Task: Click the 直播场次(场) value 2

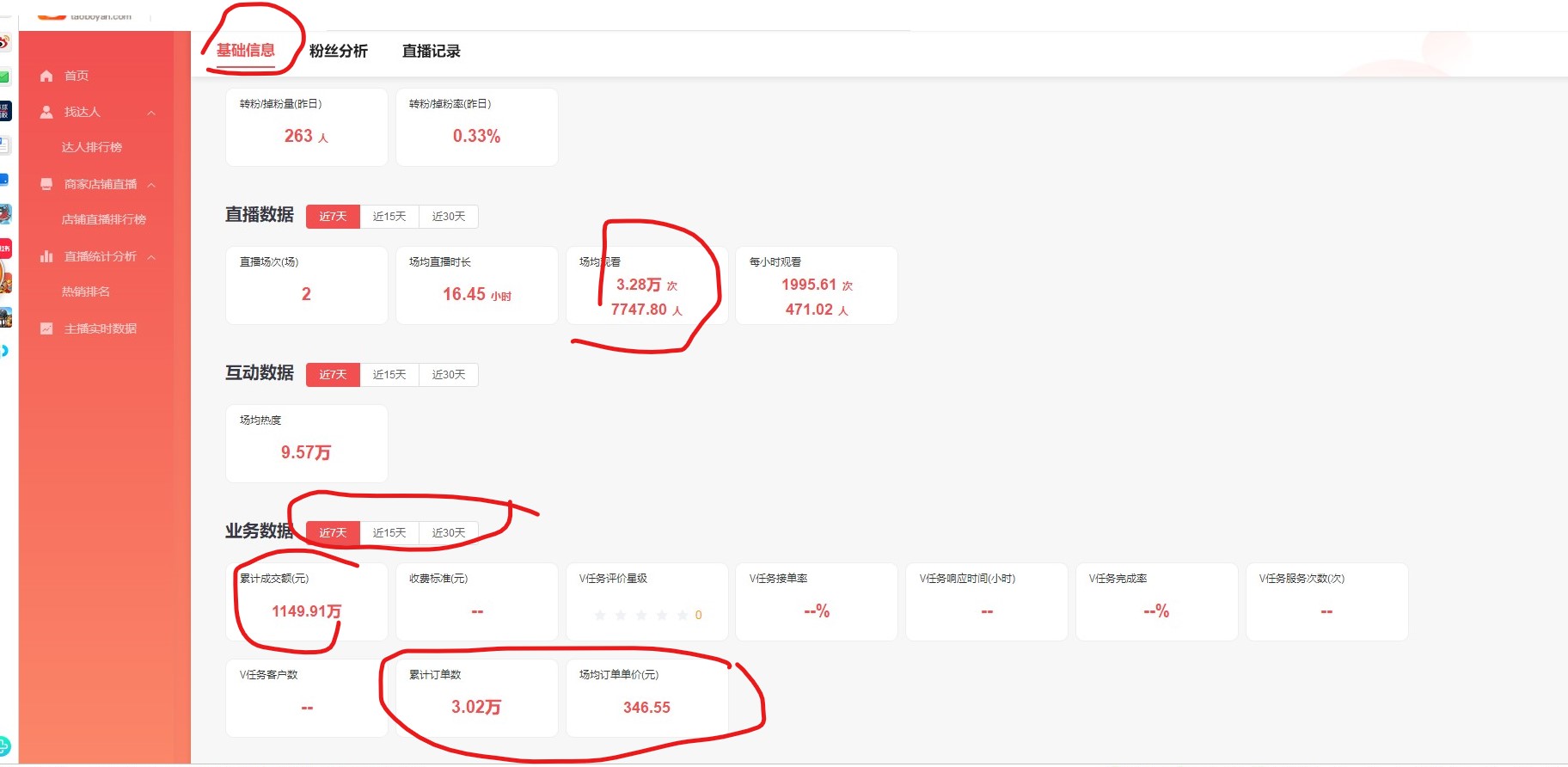Action: tap(306, 294)
